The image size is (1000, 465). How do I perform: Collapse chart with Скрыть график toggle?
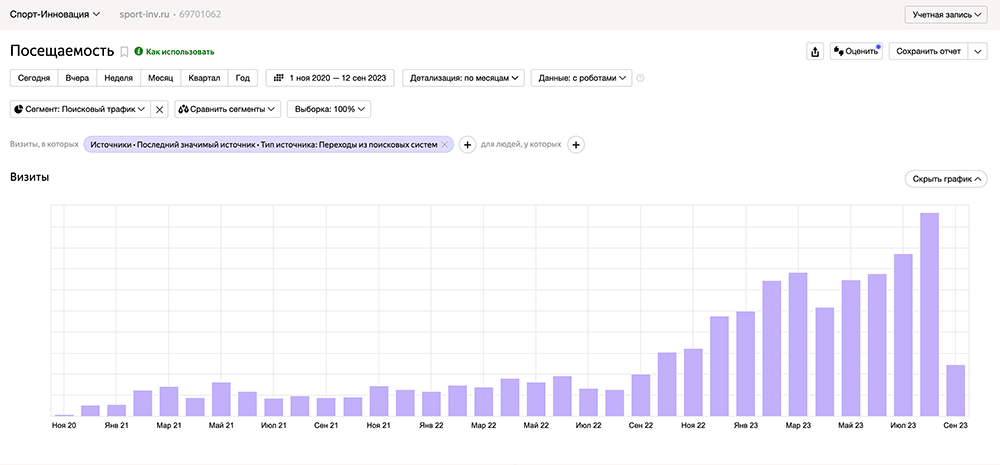pos(944,179)
